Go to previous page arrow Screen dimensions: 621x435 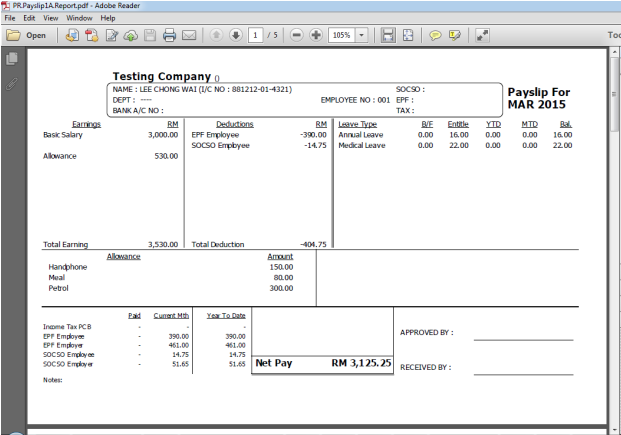(x=216, y=35)
